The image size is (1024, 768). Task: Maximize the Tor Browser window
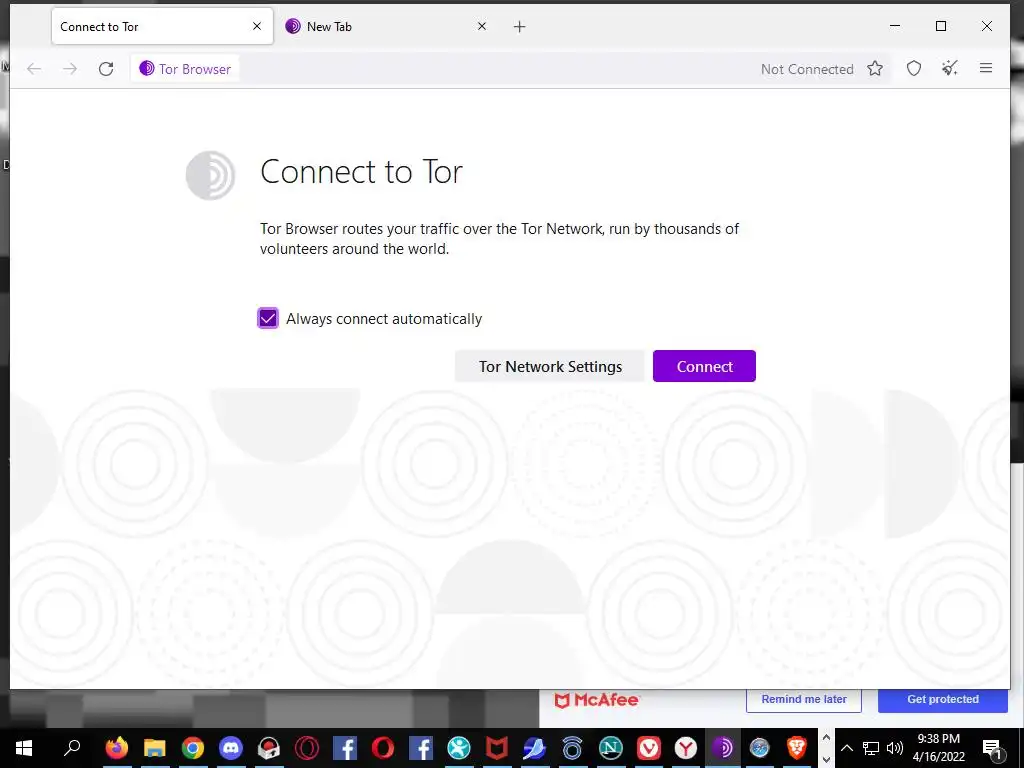[941, 26]
